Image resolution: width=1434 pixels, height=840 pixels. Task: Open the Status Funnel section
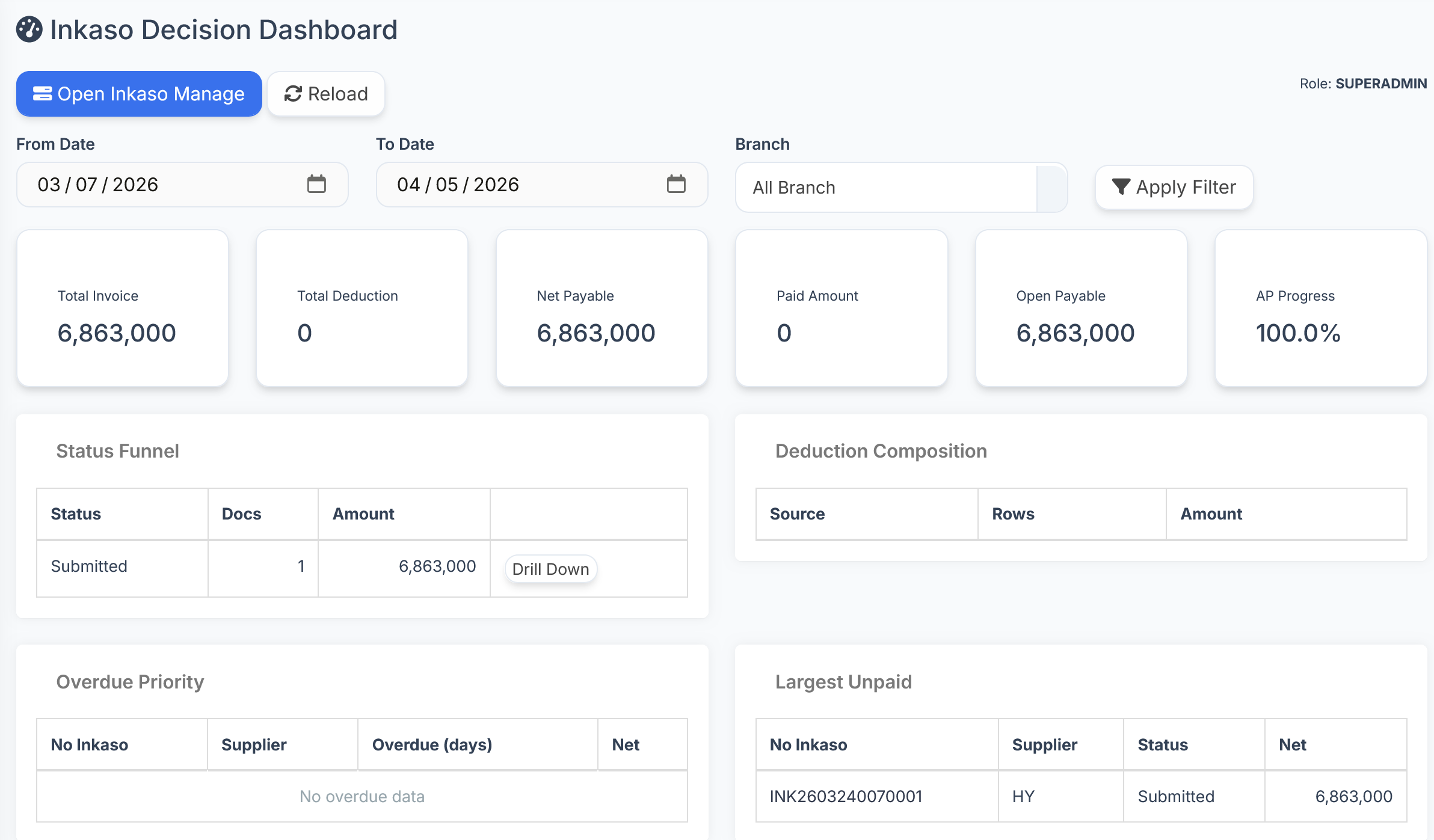(117, 451)
